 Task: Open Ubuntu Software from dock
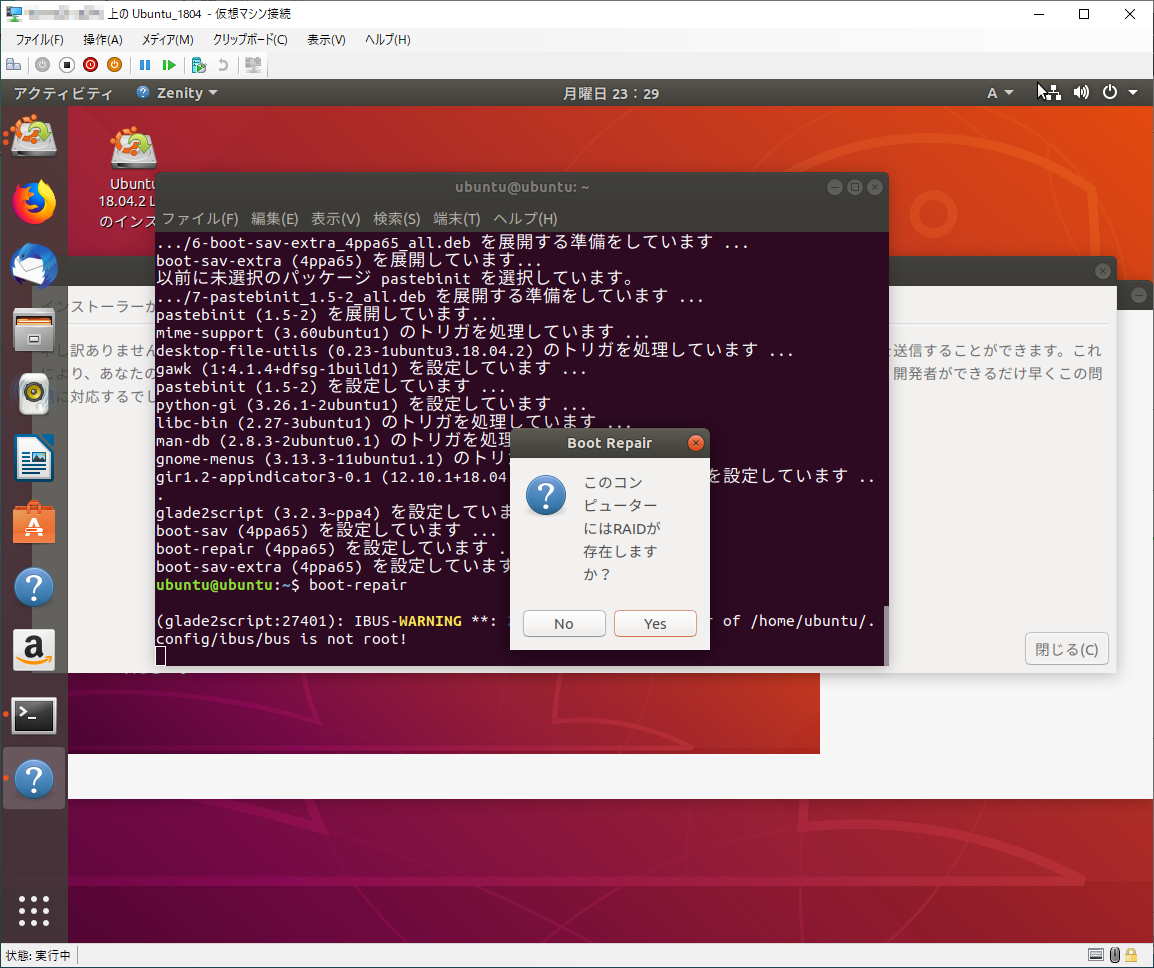(34, 523)
